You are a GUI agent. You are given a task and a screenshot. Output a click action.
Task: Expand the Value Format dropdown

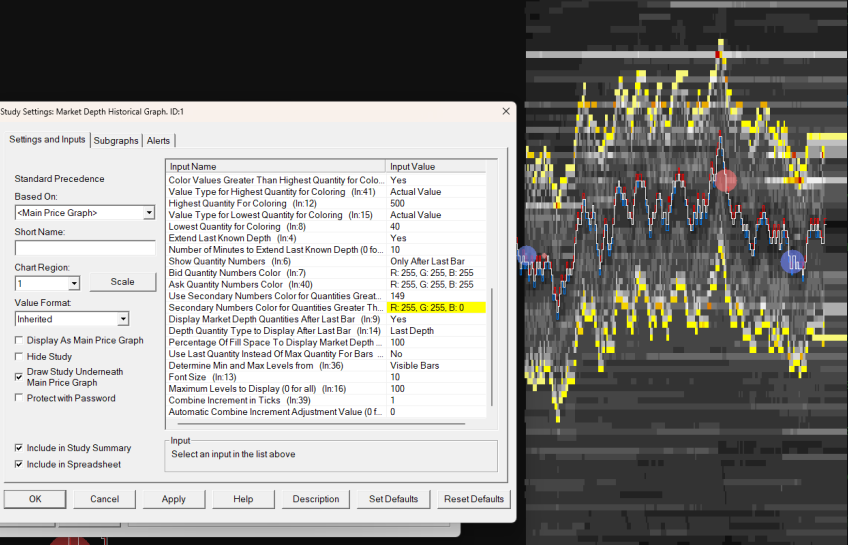[x=123, y=319]
